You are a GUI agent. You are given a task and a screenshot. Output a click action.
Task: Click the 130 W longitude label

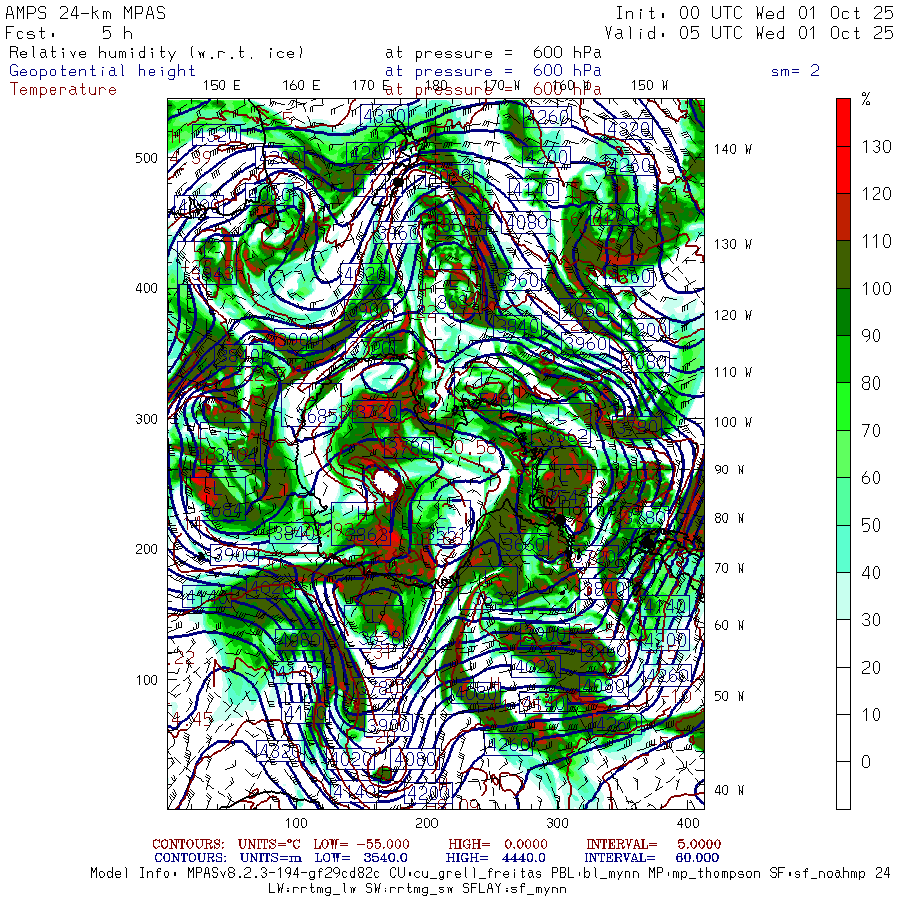[732, 244]
